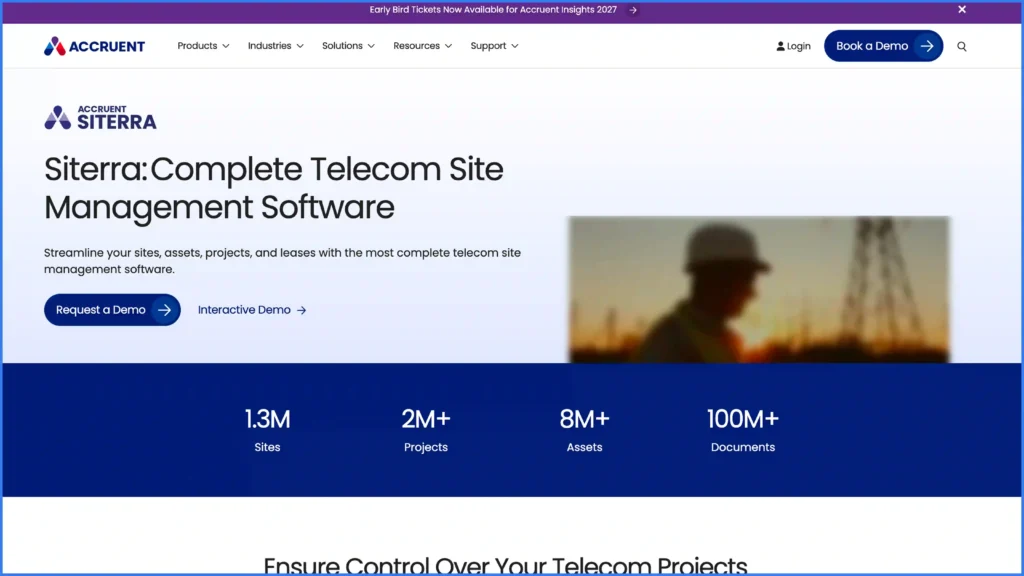Expand the Resources dropdown menu
Viewport: 1024px width, 576px height.
point(422,46)
